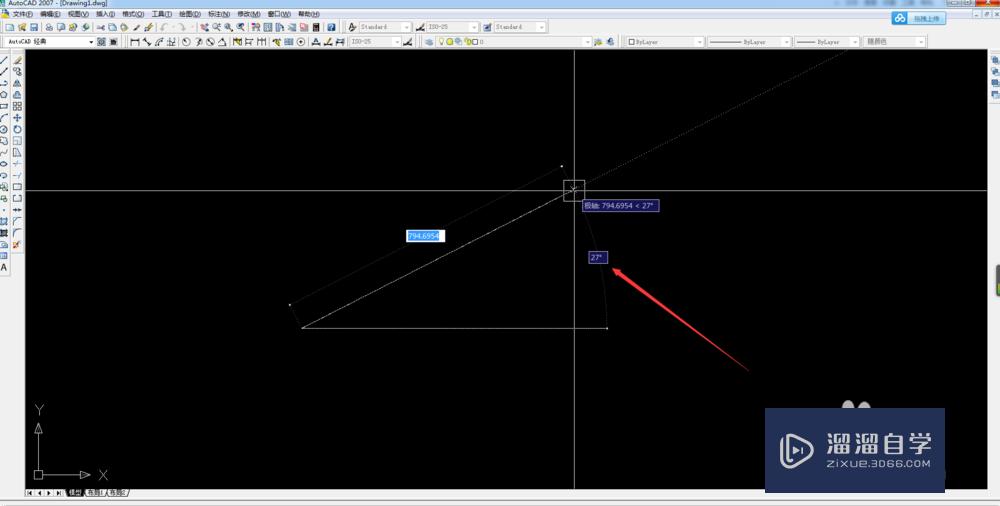The height and width of the screenshot is (506, 1000).
Task: Open the 文件 (File) menu
Action: 22,13
